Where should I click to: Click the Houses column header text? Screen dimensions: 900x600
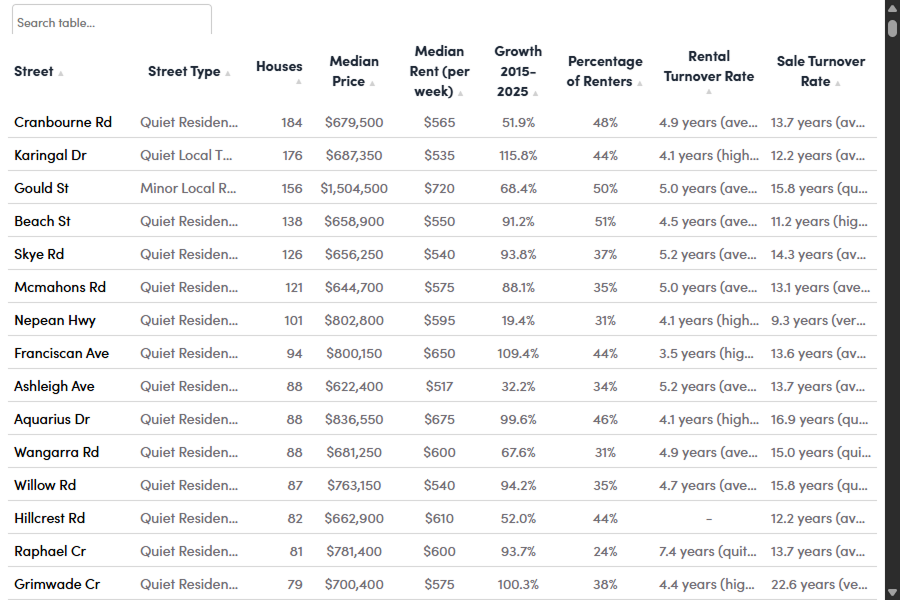[279, 66]
